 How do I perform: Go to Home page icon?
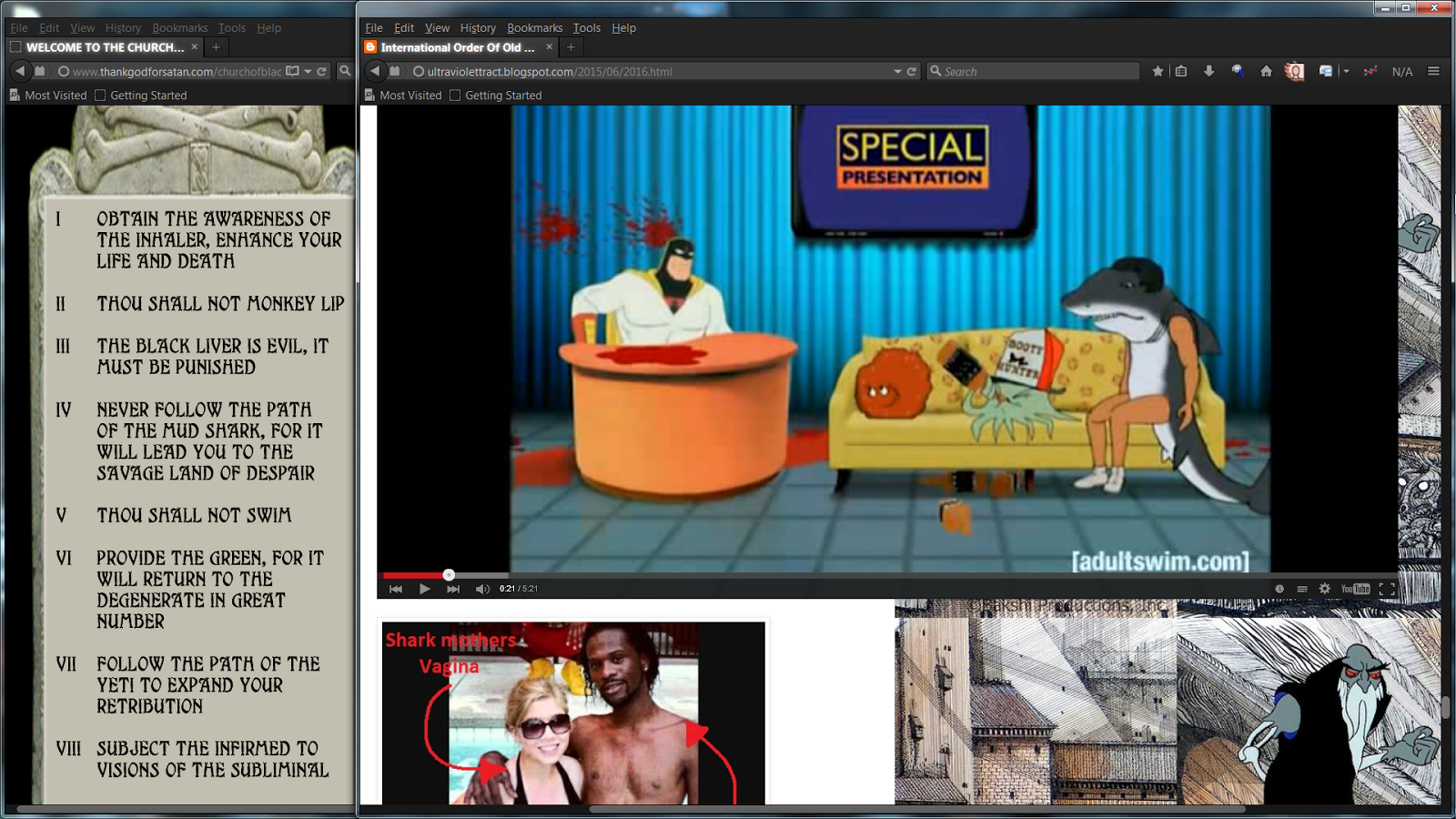click(x=1266, y=71)
